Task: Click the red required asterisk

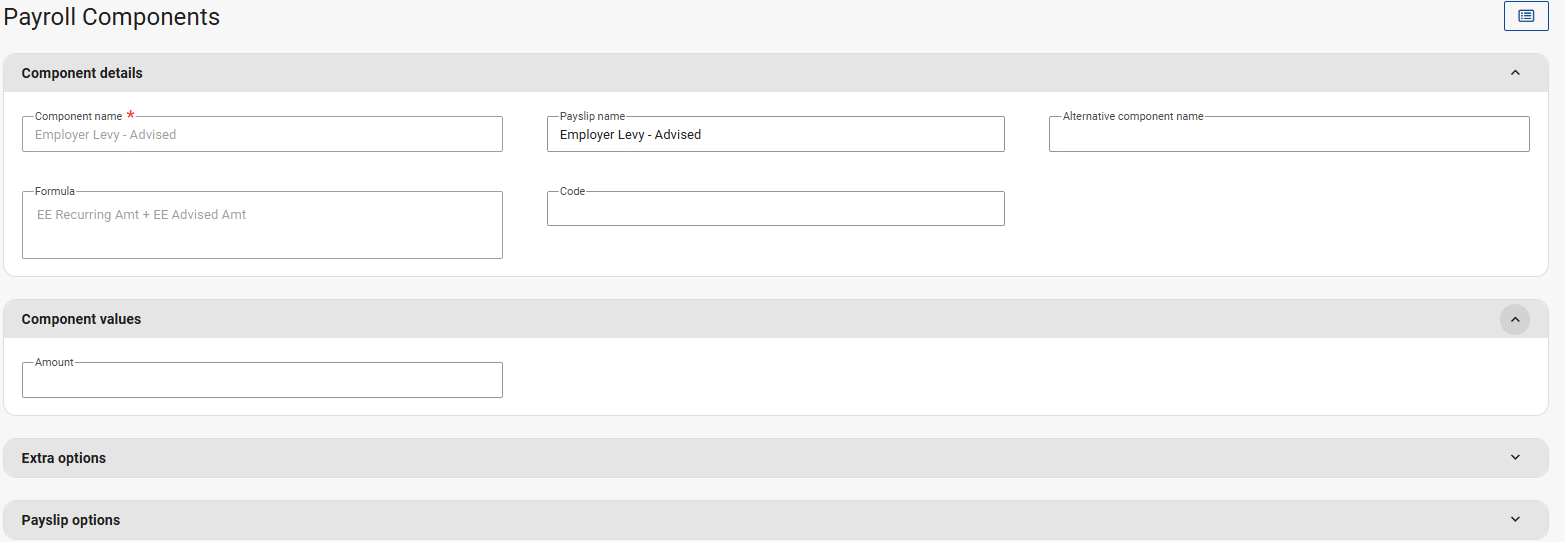Action: pos(130,116)
